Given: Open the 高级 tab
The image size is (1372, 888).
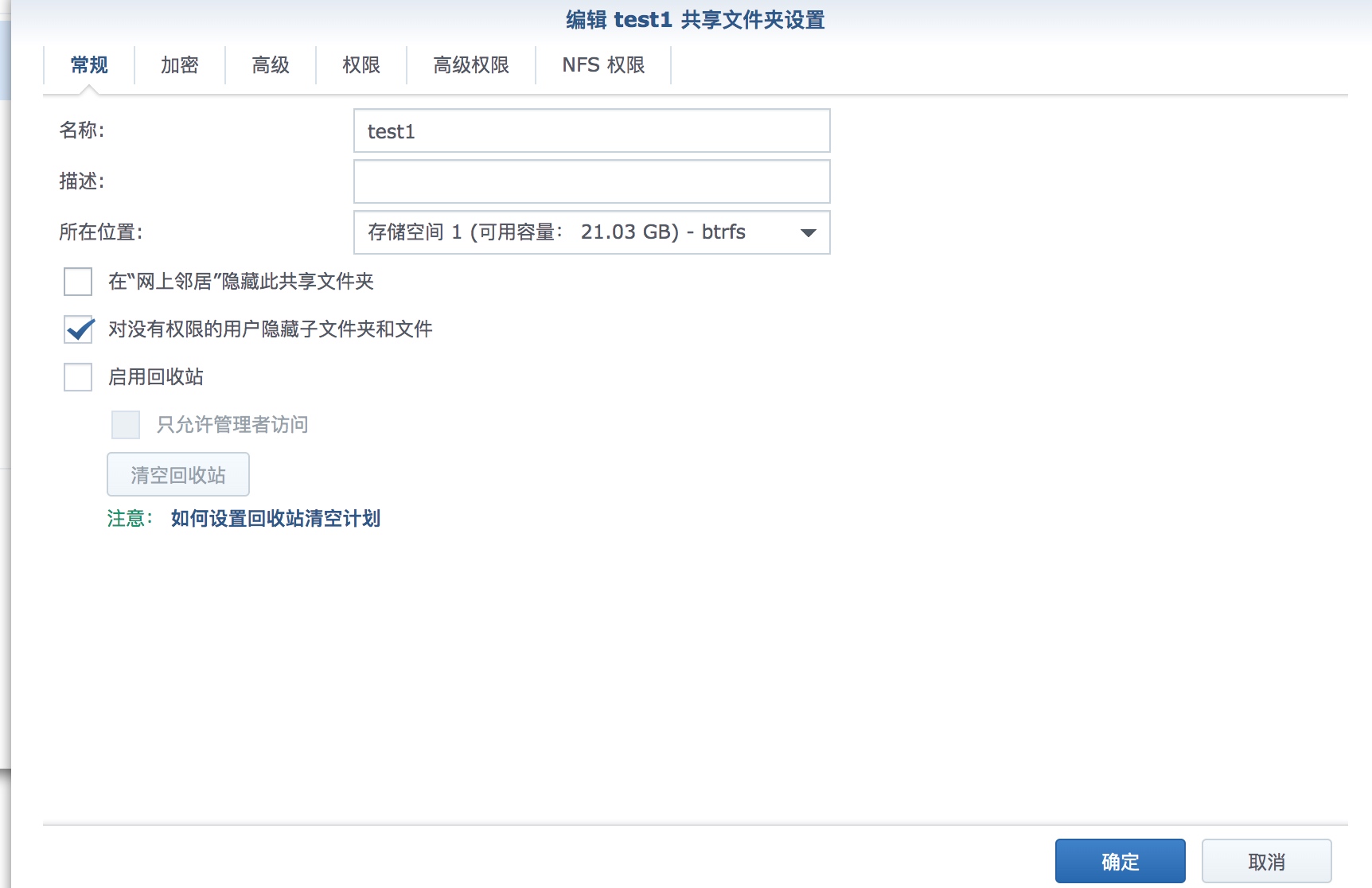Looking at the screenshot, I should tap(271, 65).
